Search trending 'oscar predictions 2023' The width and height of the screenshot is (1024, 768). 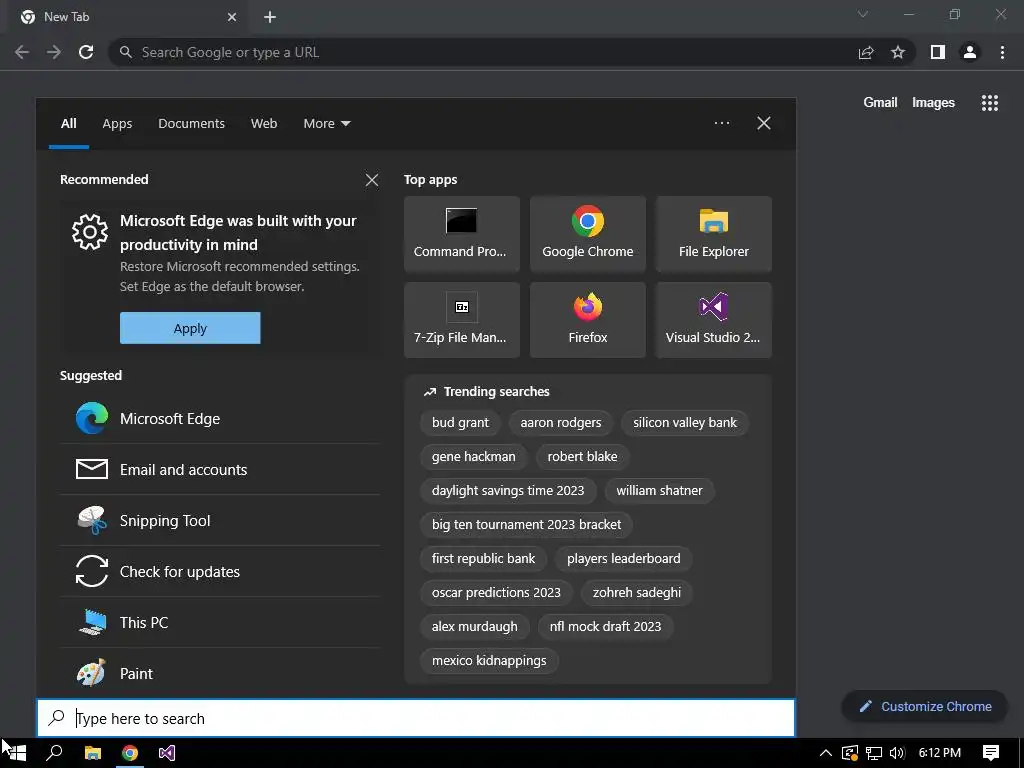coord(496,592)
